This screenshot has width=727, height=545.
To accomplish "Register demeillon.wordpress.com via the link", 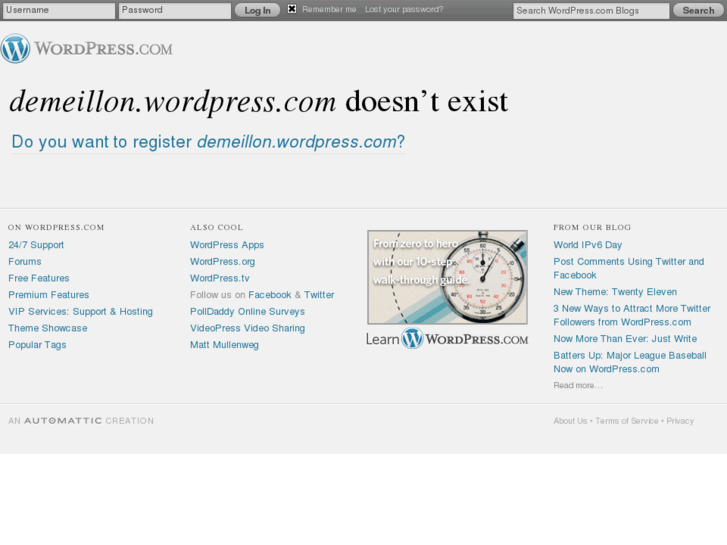I will [x=208, y=142].
